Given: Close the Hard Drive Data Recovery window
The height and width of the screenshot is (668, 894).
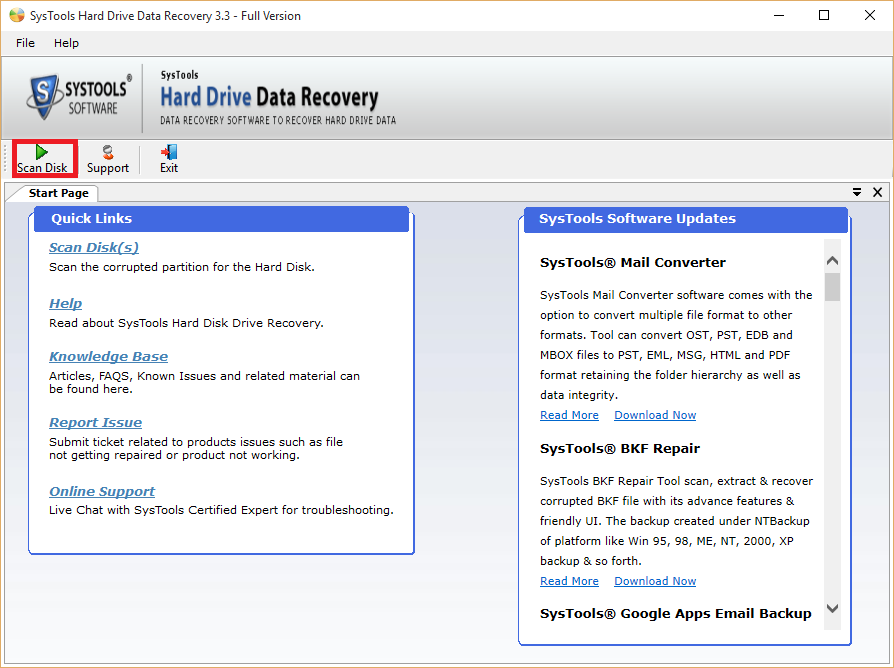Looking at the screenshot, I should click(x=869, y=15).
